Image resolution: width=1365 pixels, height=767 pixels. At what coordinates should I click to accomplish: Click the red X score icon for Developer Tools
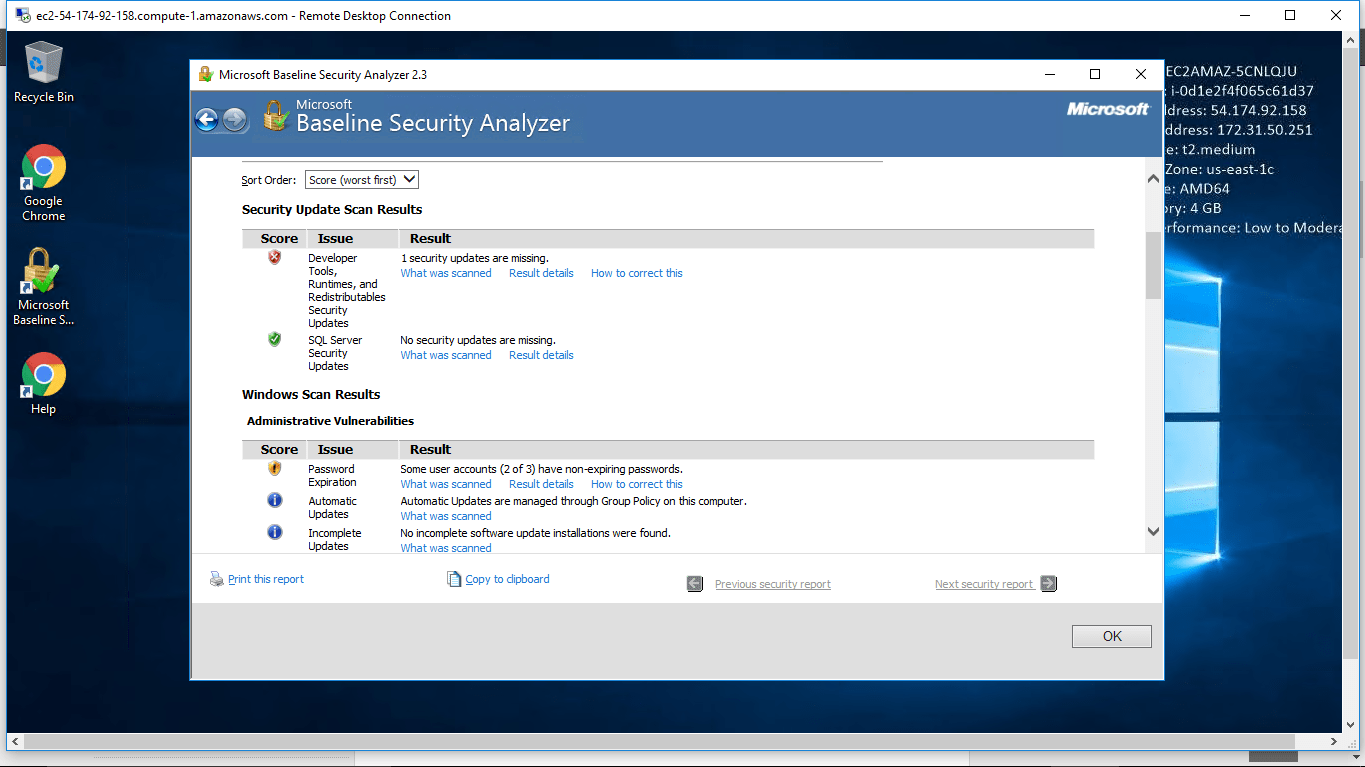point(274,257)
